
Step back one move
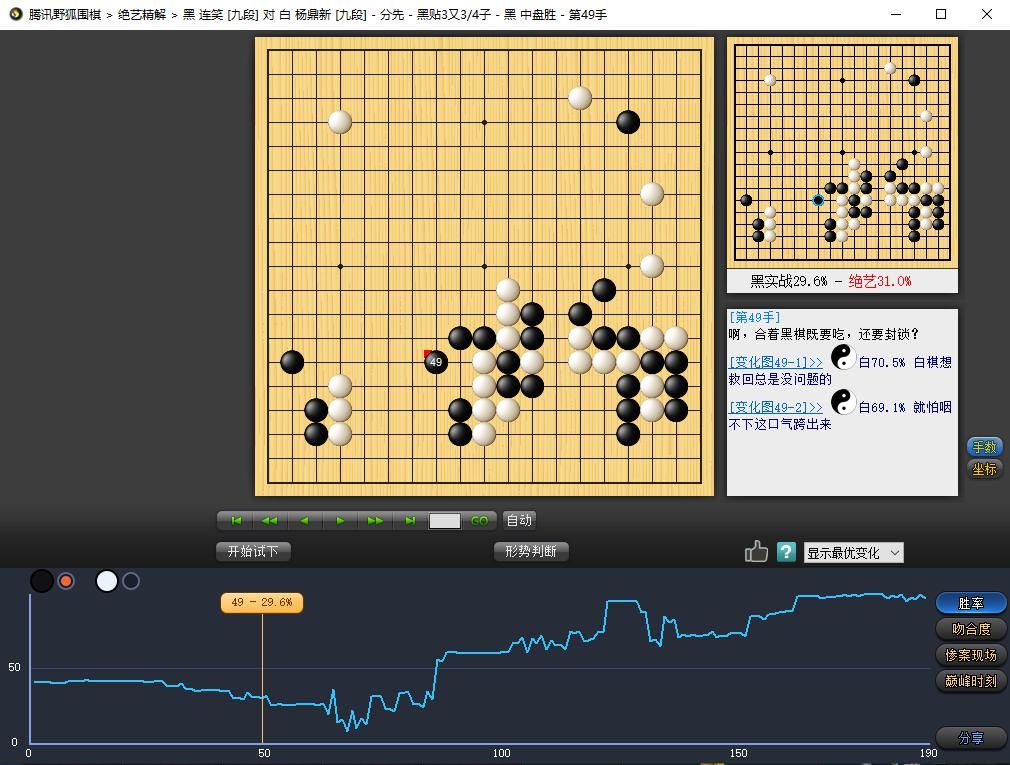(305, 521)
